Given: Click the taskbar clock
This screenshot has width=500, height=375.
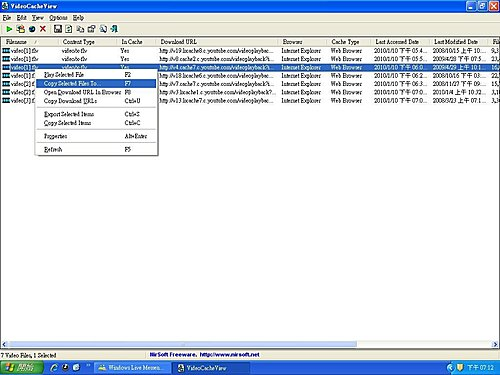Looking at the screenshot, I should coord(480,368).
